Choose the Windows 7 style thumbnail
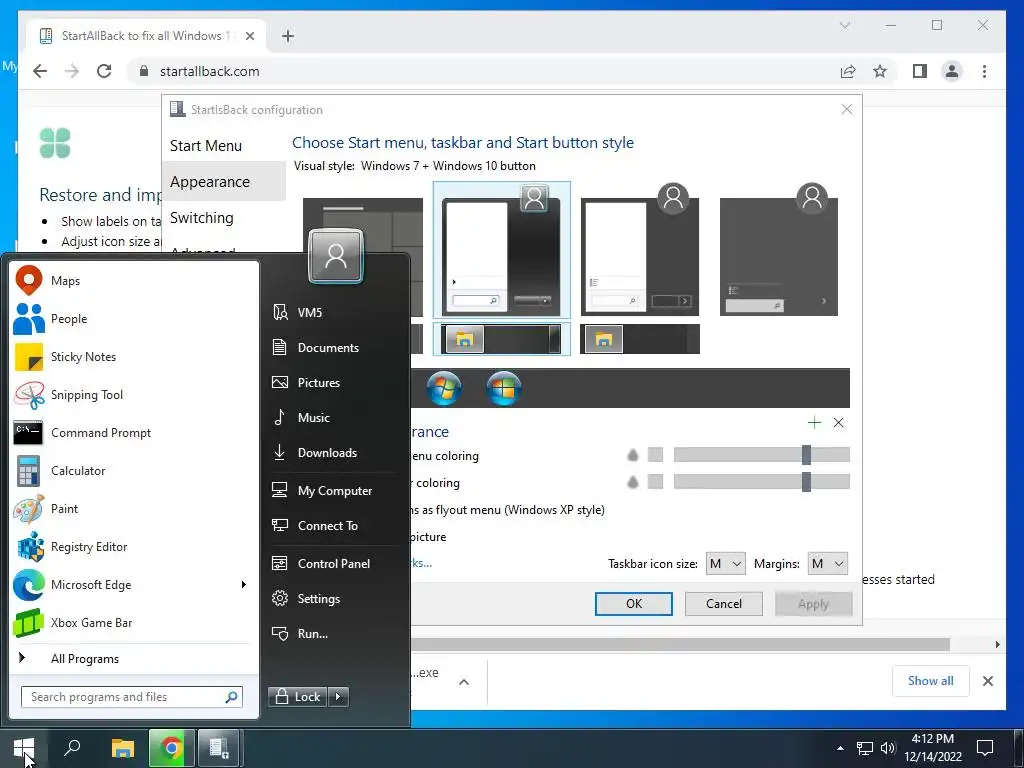Viewport: 1024px width, 768px height. [x=502, y=250]
